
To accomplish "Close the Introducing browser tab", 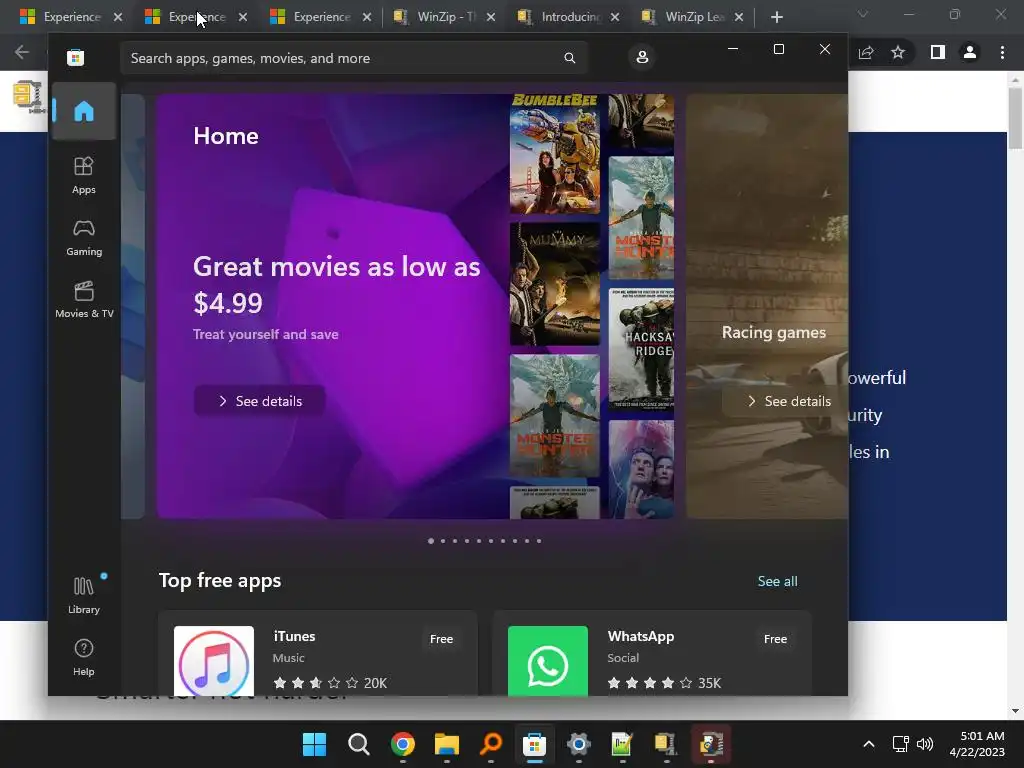I will pyautogui.click(x=615, y=17).
